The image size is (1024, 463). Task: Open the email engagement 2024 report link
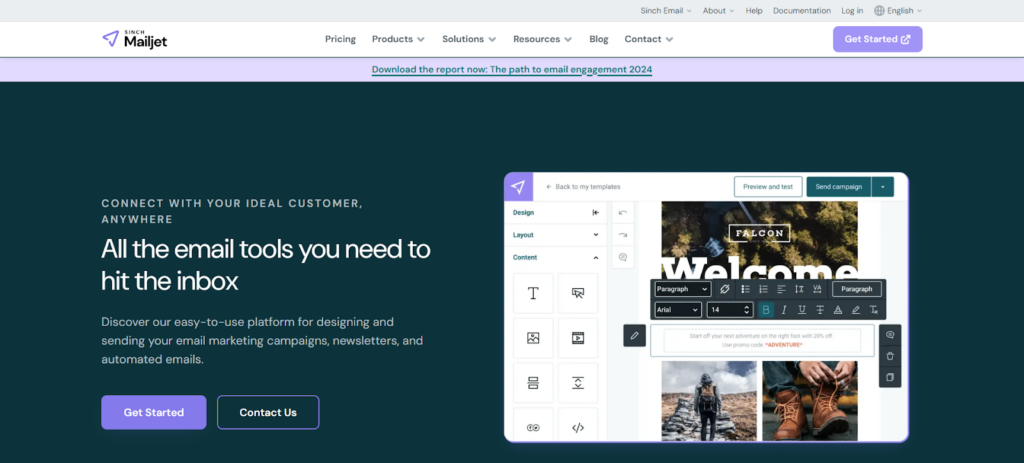point(511,70)
